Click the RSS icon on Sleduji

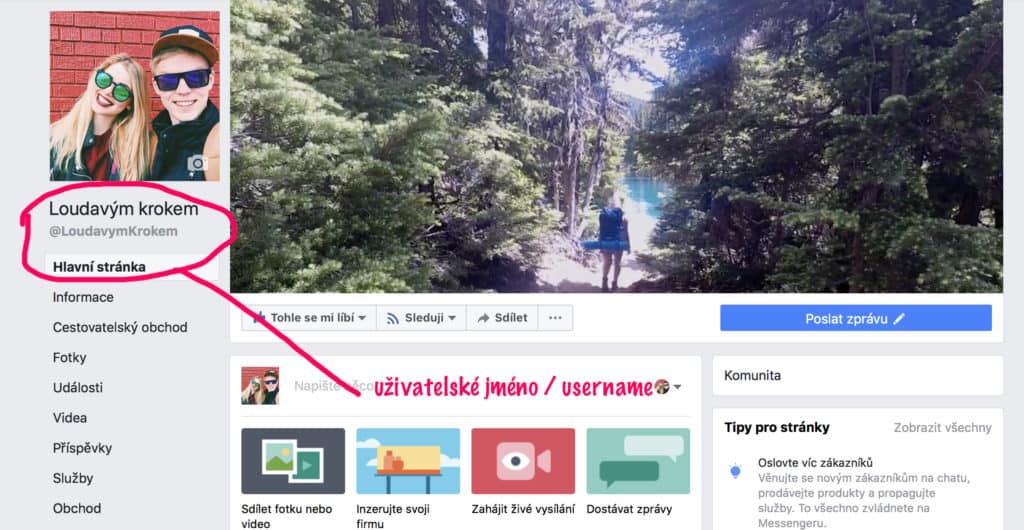392,319
